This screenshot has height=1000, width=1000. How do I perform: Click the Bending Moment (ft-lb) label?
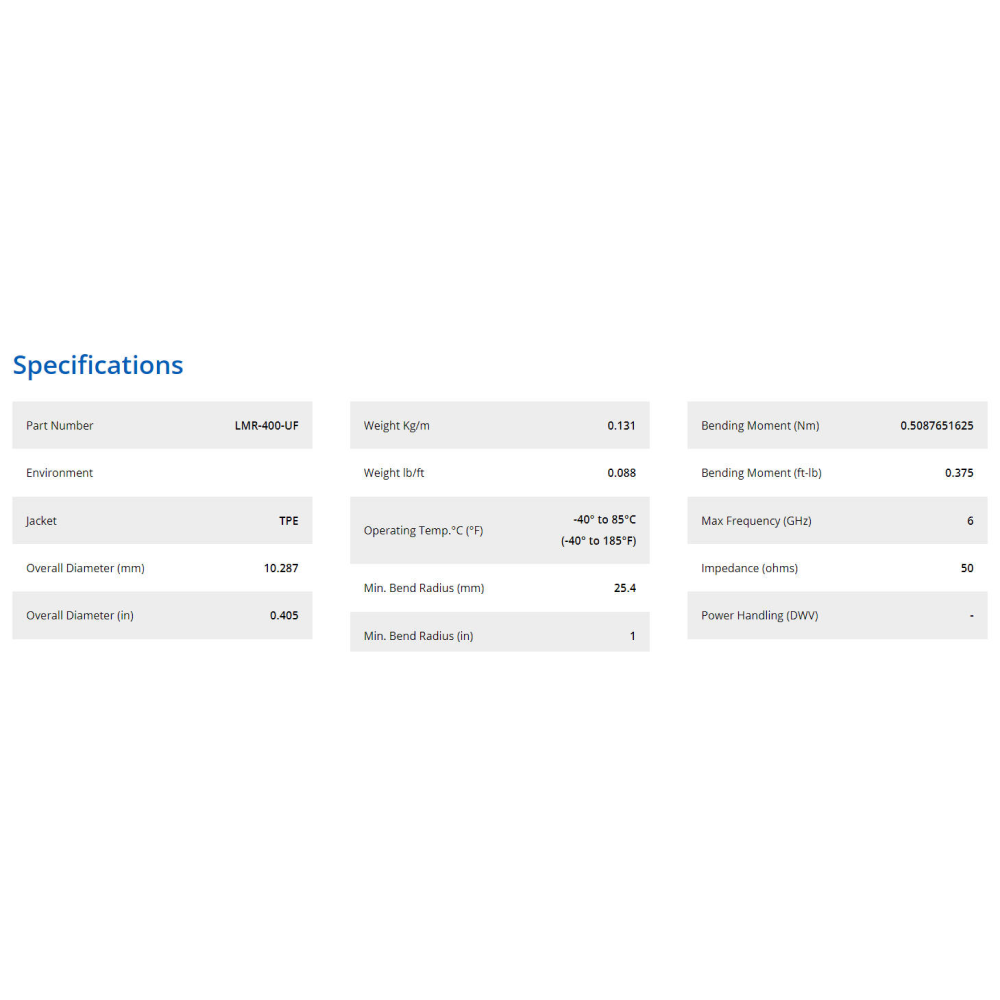(761, 473)
